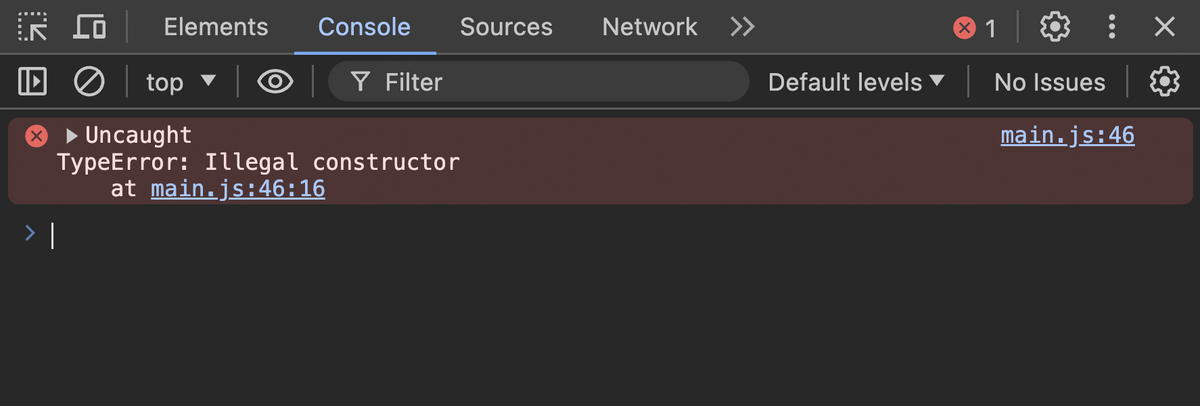Show the console sidebar panel

click(x=33, y=82)
